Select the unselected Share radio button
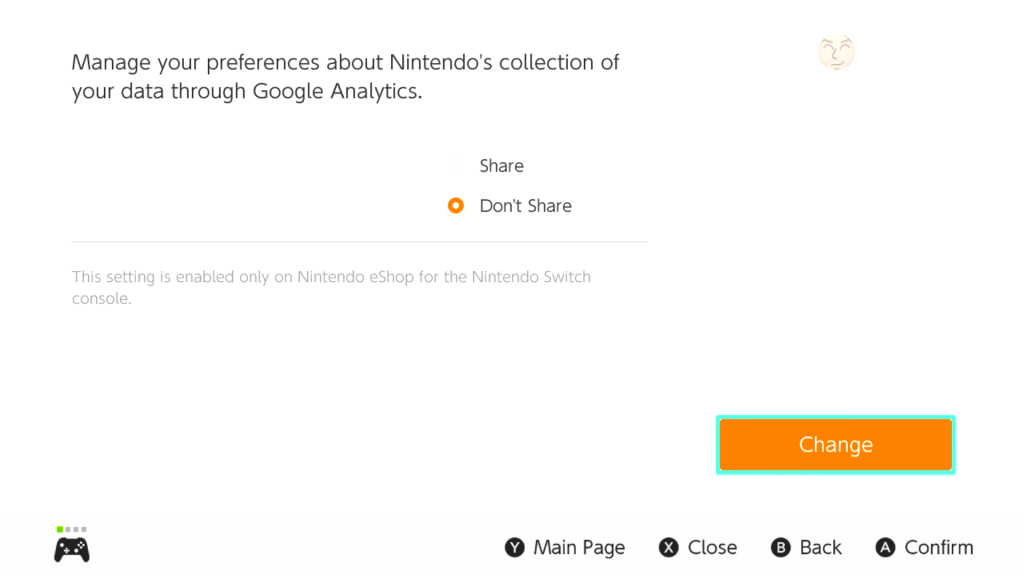This screenshot has height=576, width=1024. (x=456, y=166)
